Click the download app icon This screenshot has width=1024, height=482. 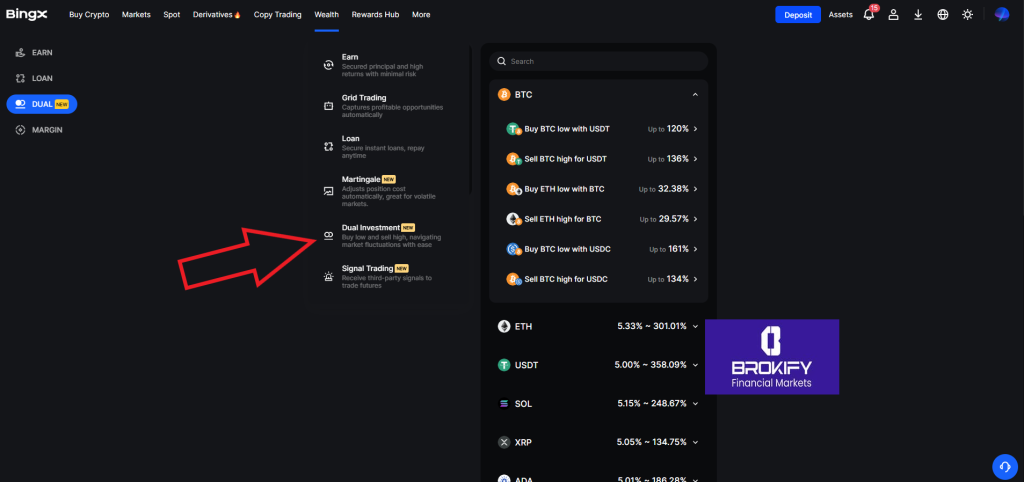point(918,15)
